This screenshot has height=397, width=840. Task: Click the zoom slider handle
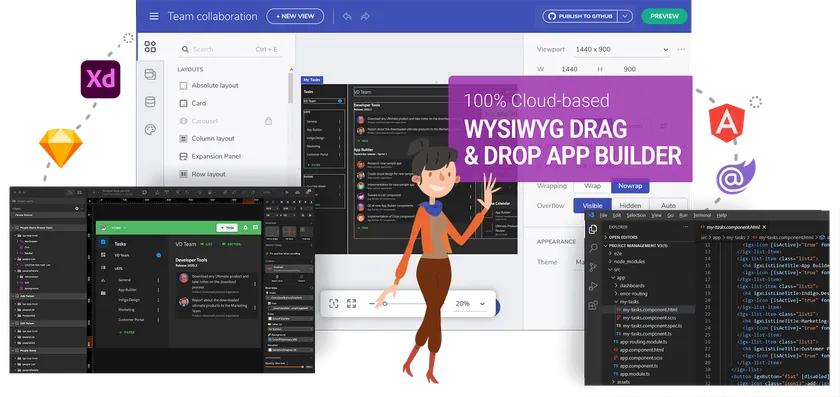tap(385, 304)
